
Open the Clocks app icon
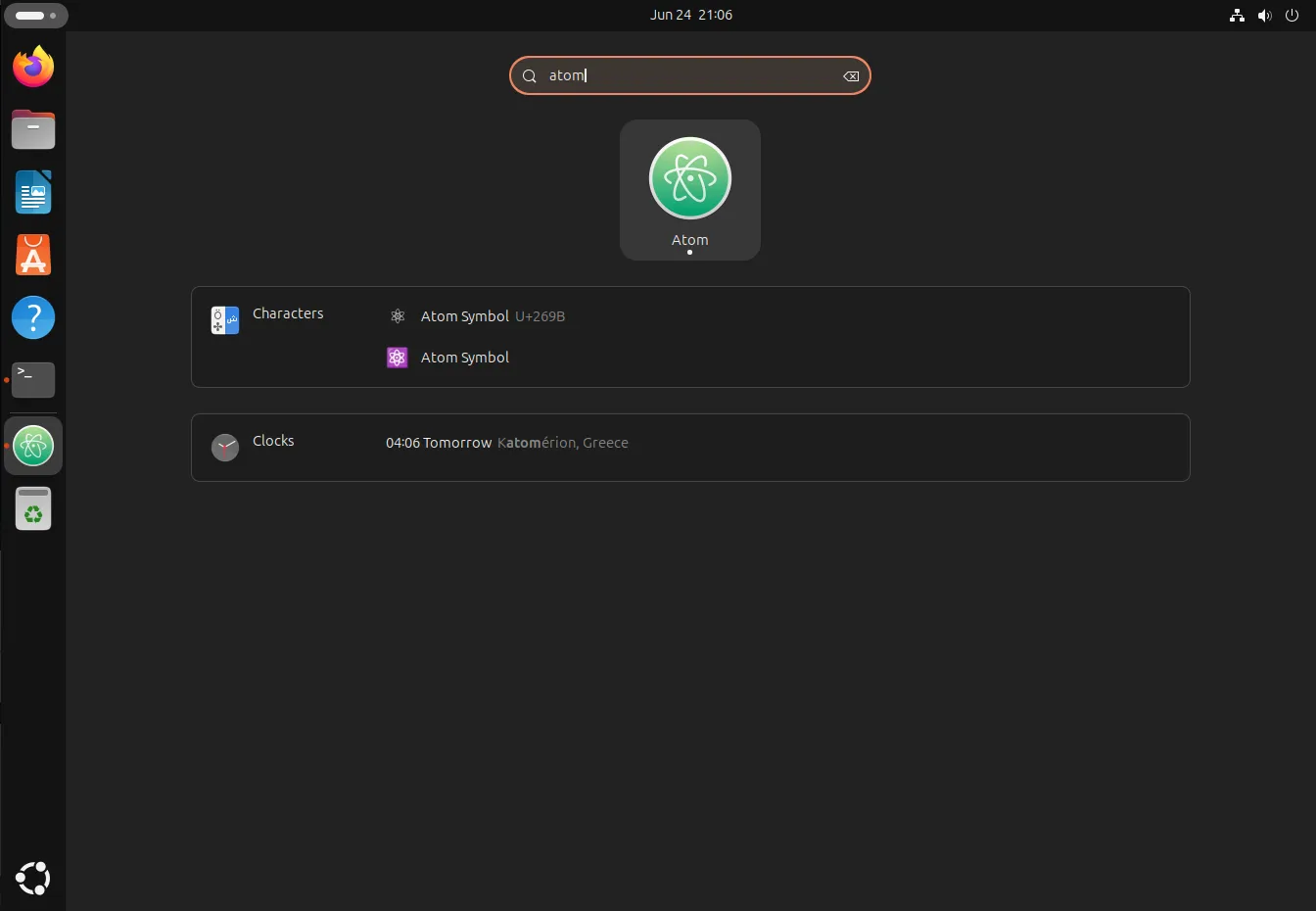(x=225, y=448)
